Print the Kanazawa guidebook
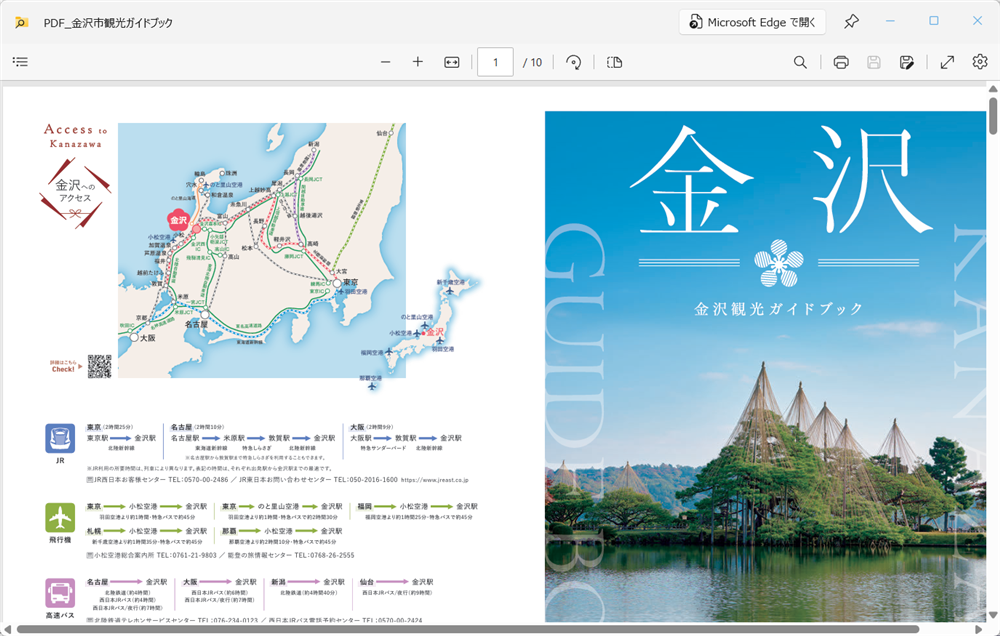This screenshot has height=636, width=1000. click(x=840, y=62)
